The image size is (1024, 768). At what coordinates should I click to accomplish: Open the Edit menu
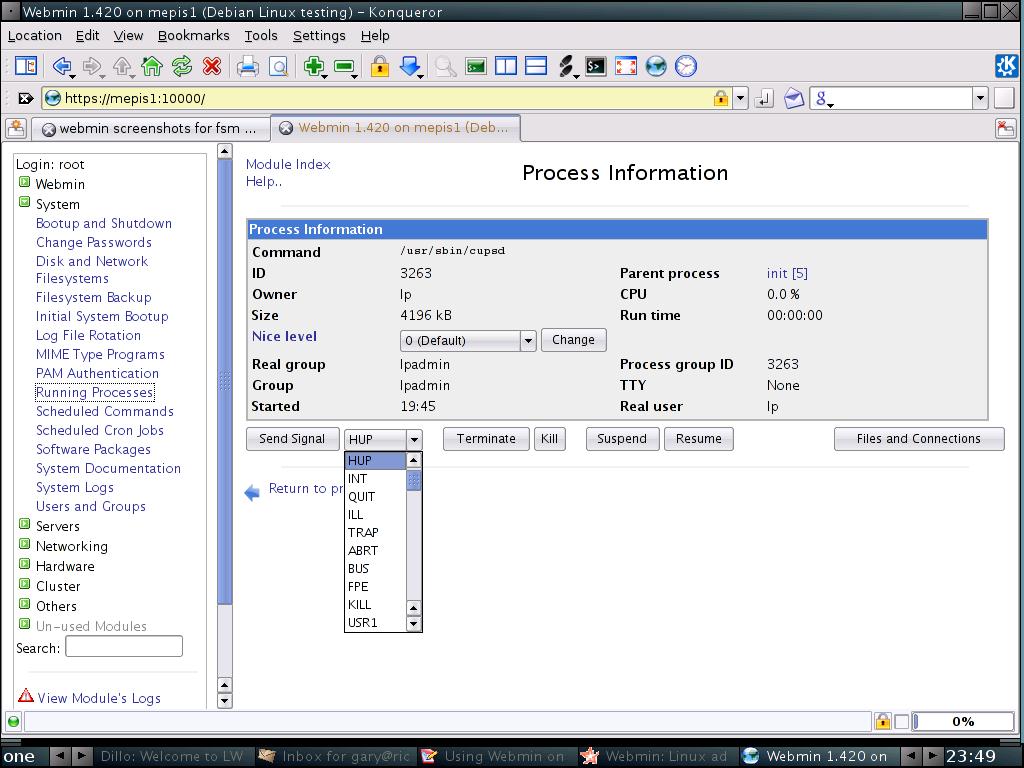88,36
